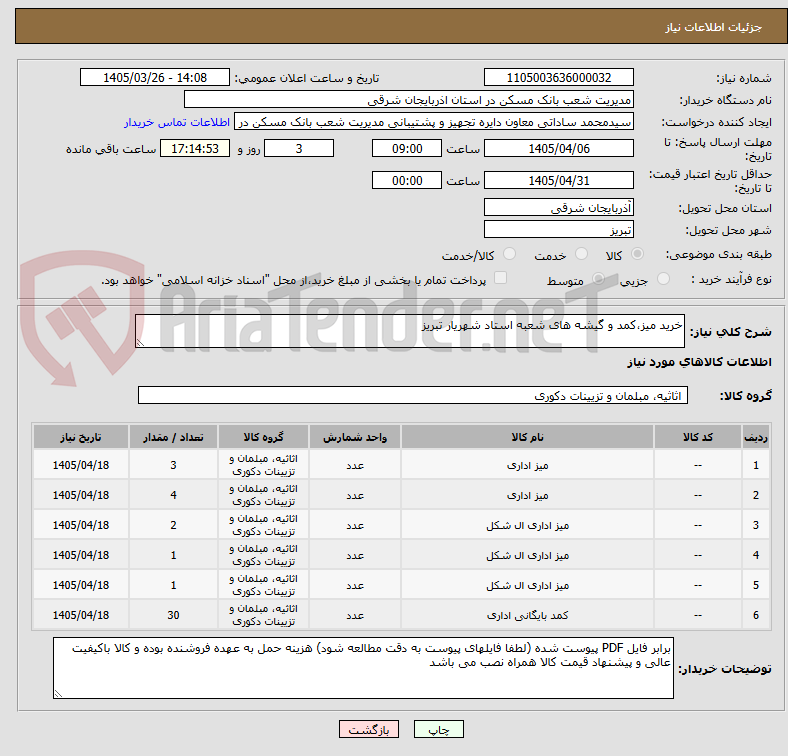Click the goods group field اثاثیه، مبلمان

[413, 395]
